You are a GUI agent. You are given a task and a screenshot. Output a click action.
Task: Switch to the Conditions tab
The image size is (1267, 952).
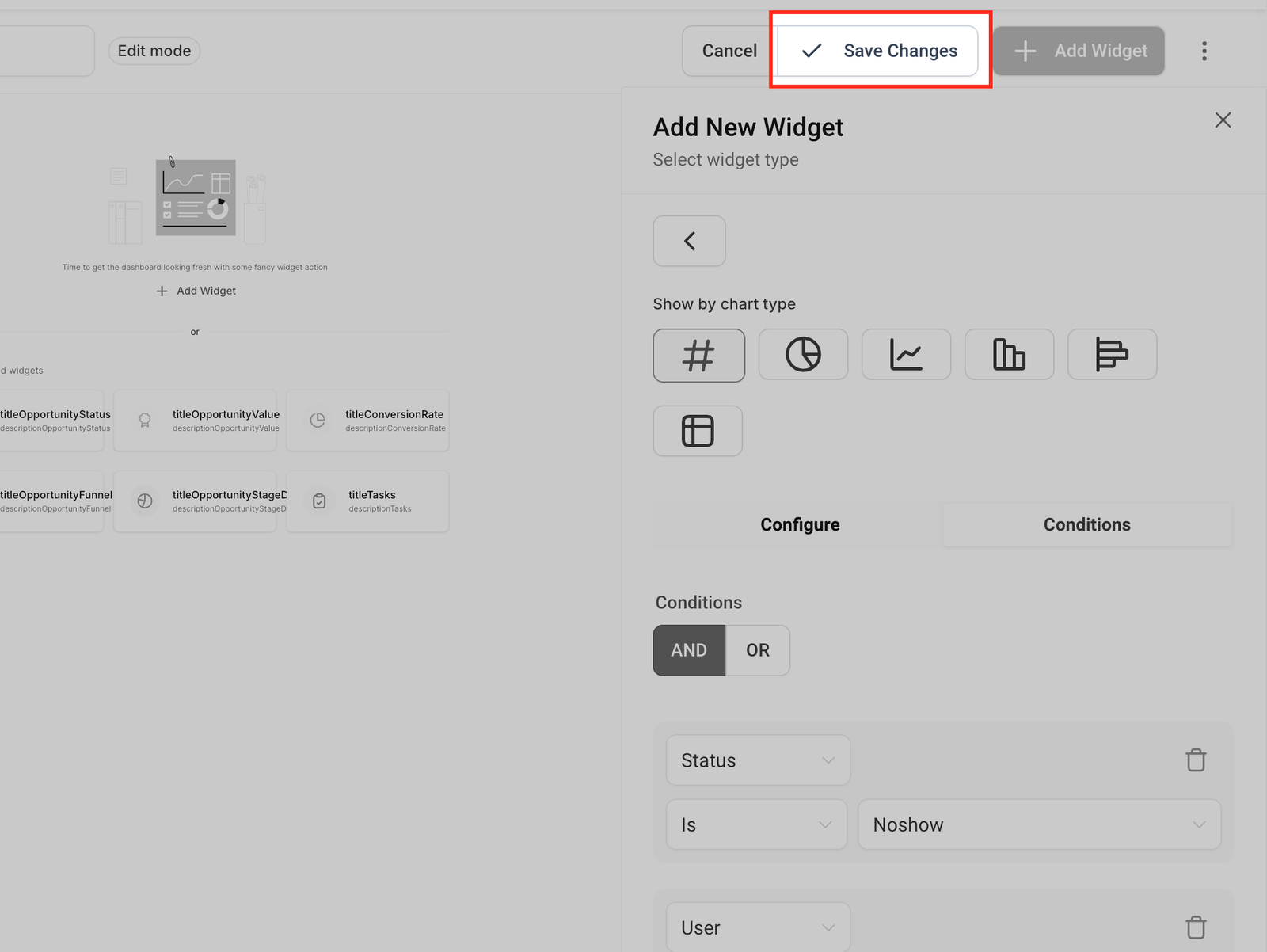click(1086, 524)
